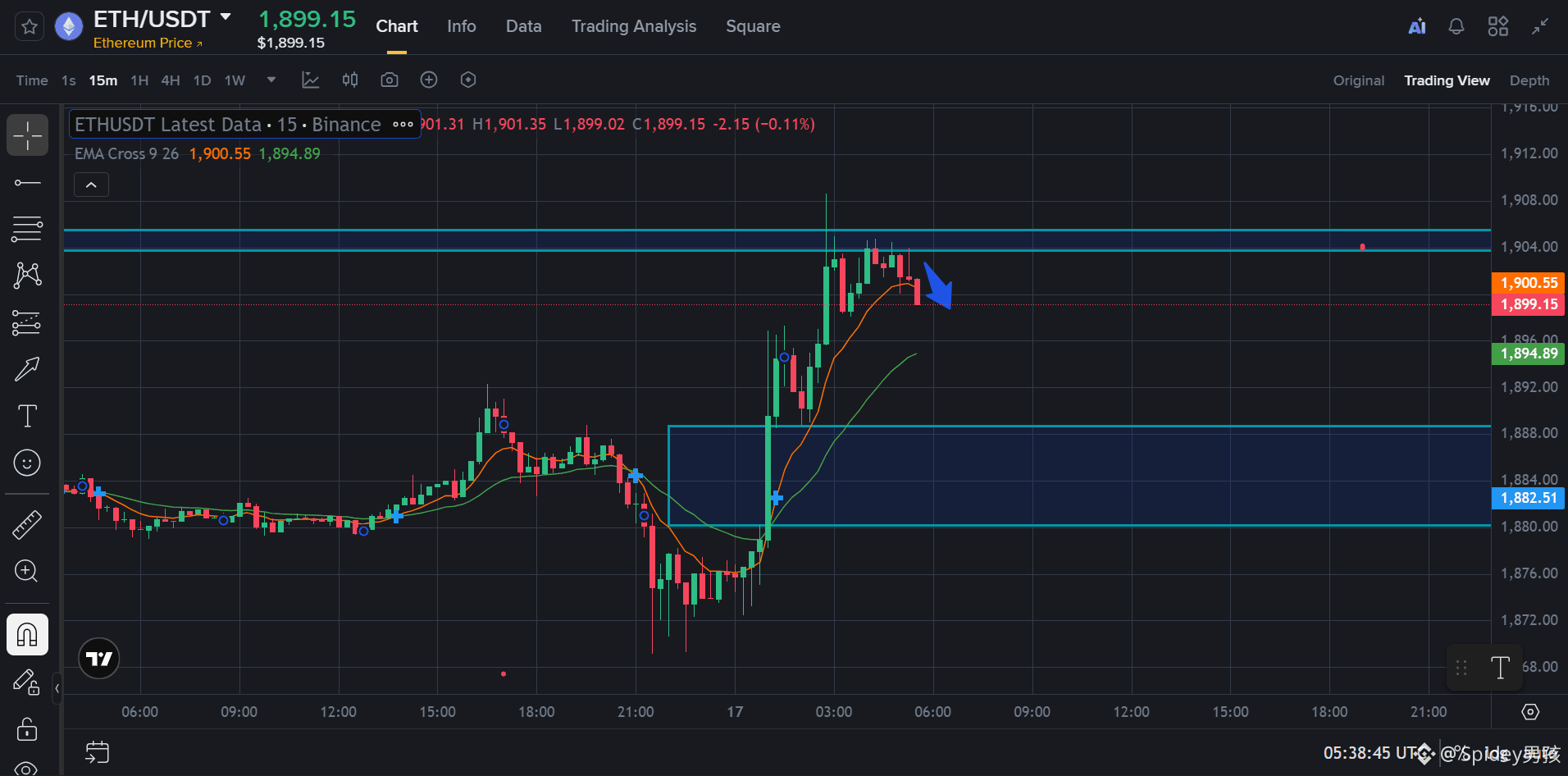Image resolution: width=1568 pixels, height=776 pixels.
Task: Open the Square tab
Action: [x=753, y=26]
